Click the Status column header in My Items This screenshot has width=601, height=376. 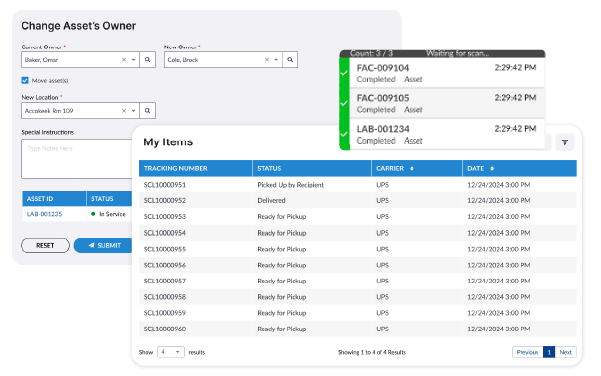click(x=312, y=169)
